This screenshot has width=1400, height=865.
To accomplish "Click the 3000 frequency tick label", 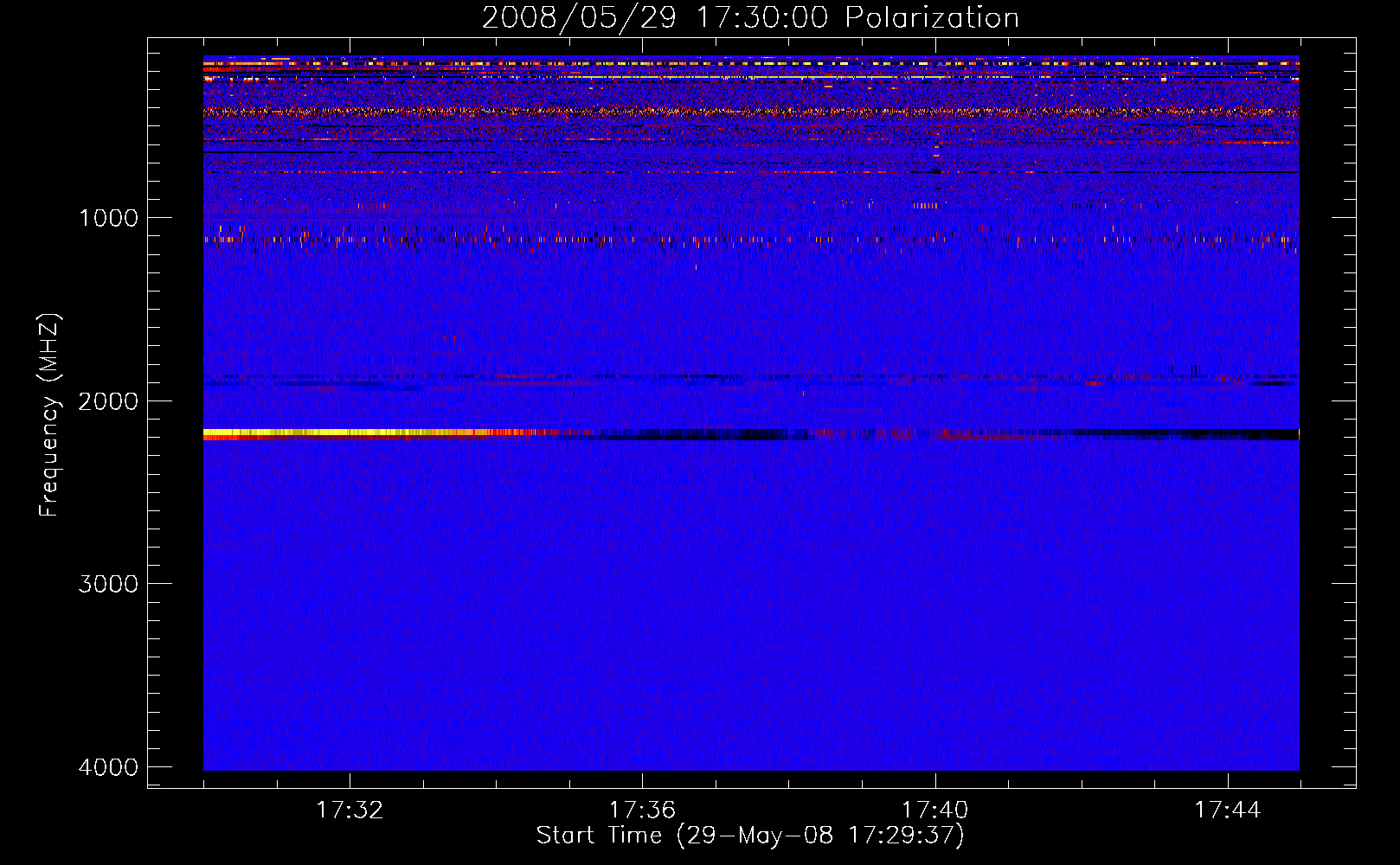I will 108,583.
